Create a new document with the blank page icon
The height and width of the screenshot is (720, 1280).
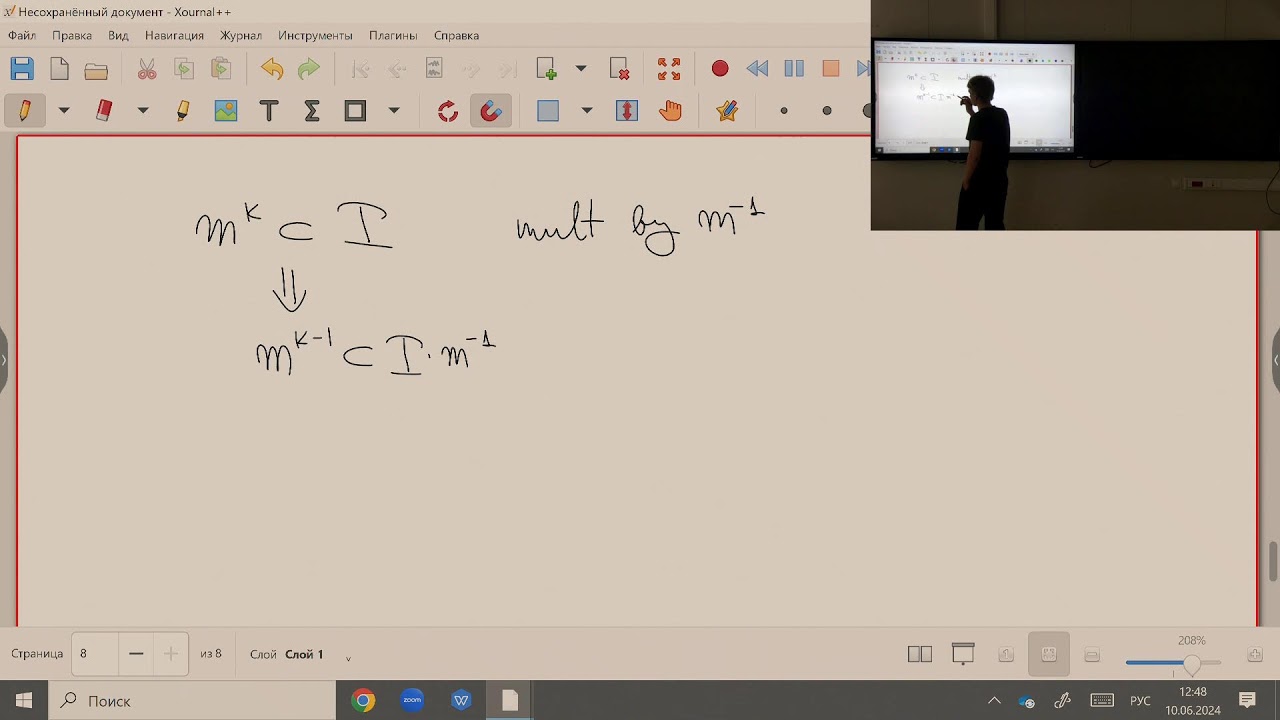pyautogui.click(x=59, y=69)
